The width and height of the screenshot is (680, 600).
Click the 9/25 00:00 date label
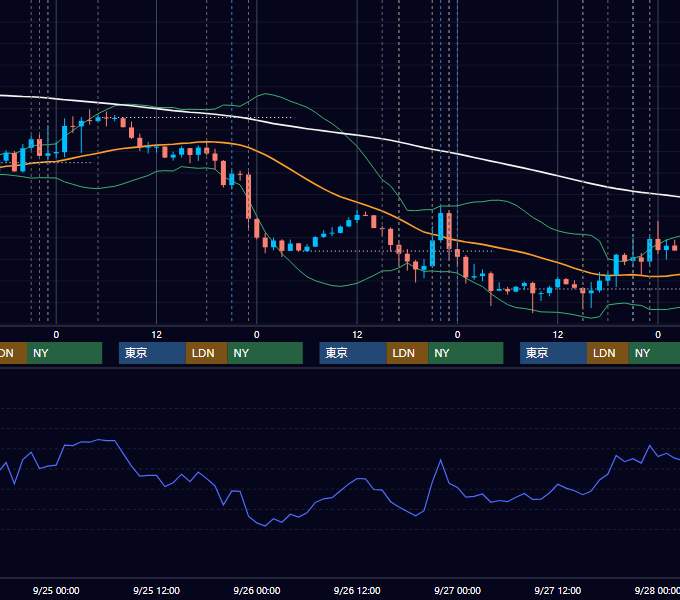56,590
